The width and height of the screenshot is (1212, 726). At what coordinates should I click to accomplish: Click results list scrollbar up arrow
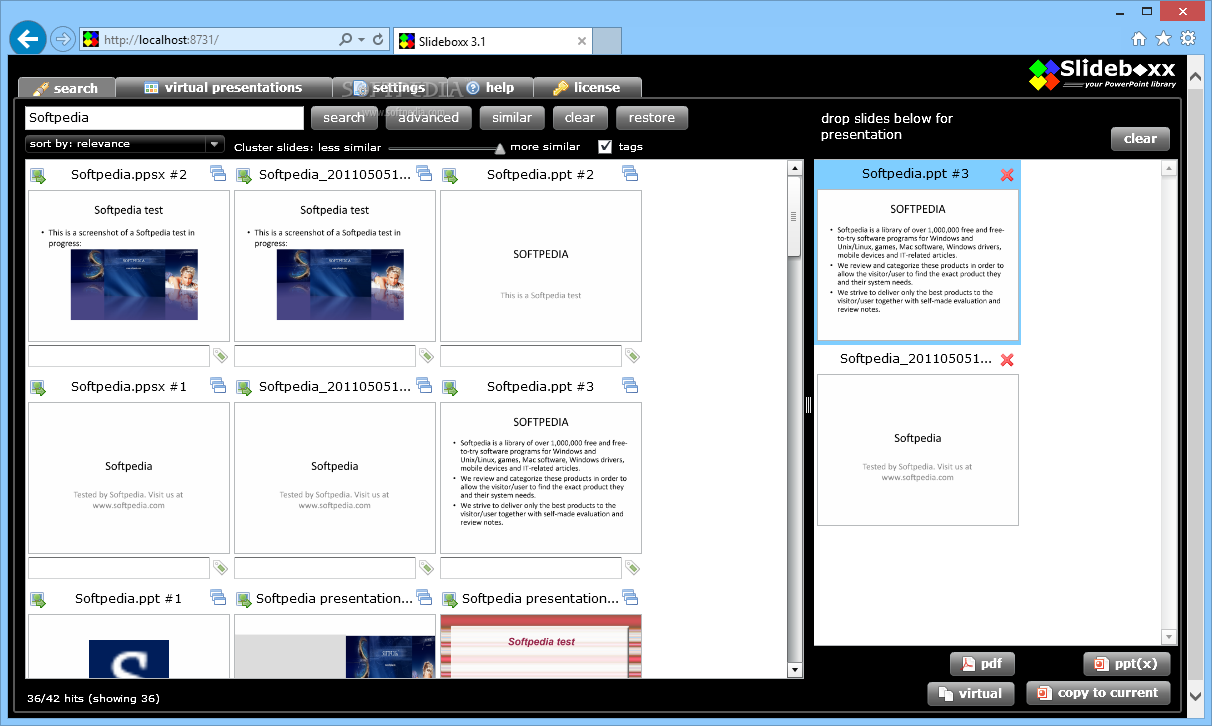point(795,168)
